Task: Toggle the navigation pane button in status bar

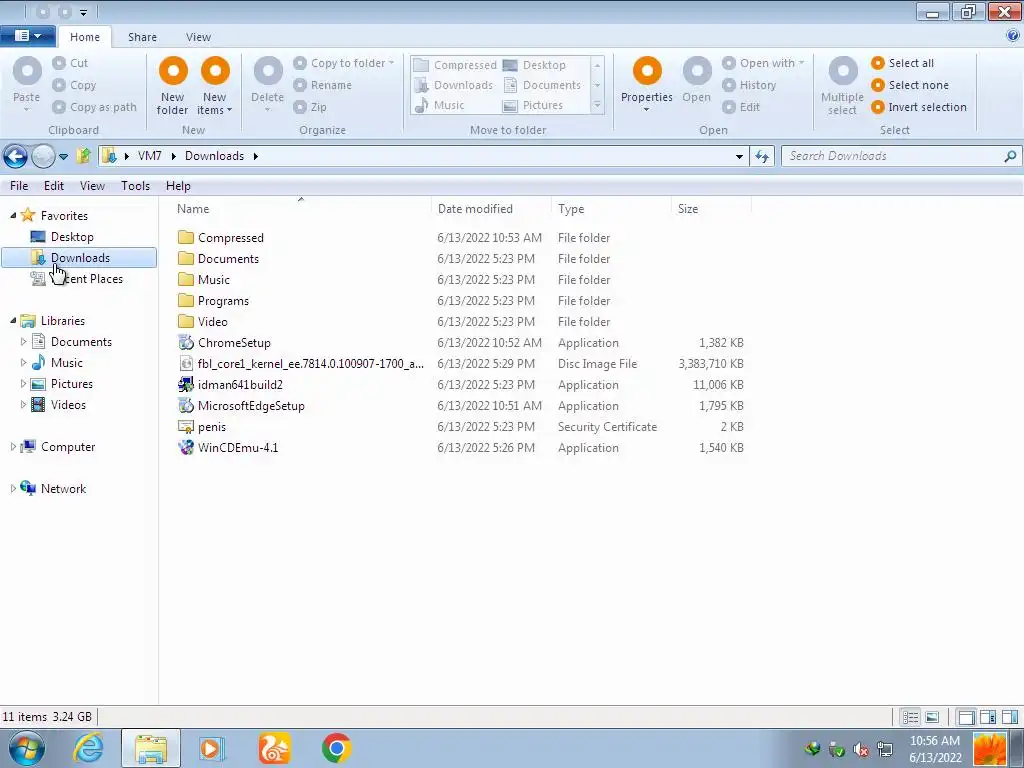Action: [x=966, y=718]
